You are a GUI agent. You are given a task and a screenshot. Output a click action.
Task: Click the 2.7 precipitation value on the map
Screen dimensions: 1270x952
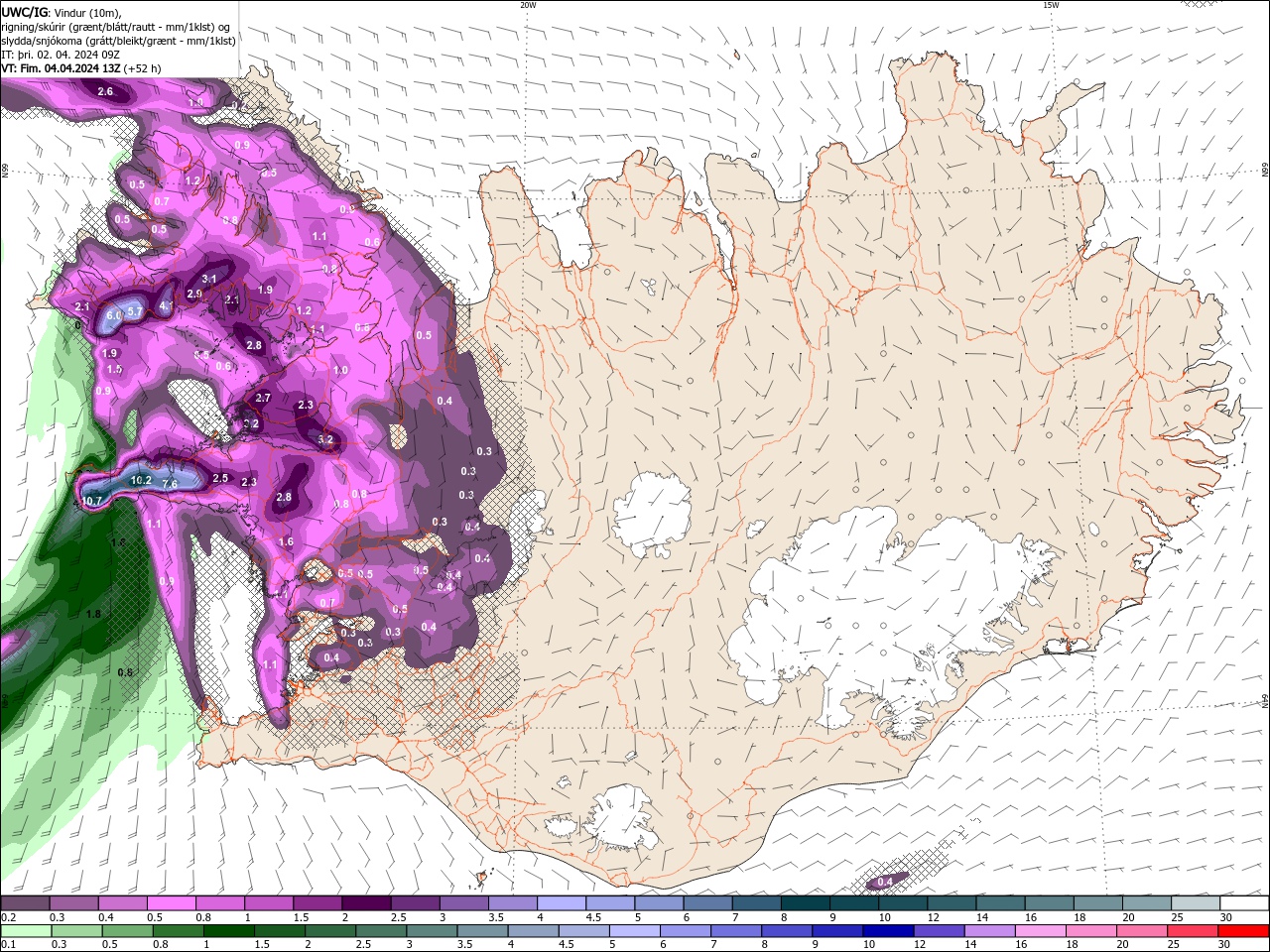[x=263, y=398]
